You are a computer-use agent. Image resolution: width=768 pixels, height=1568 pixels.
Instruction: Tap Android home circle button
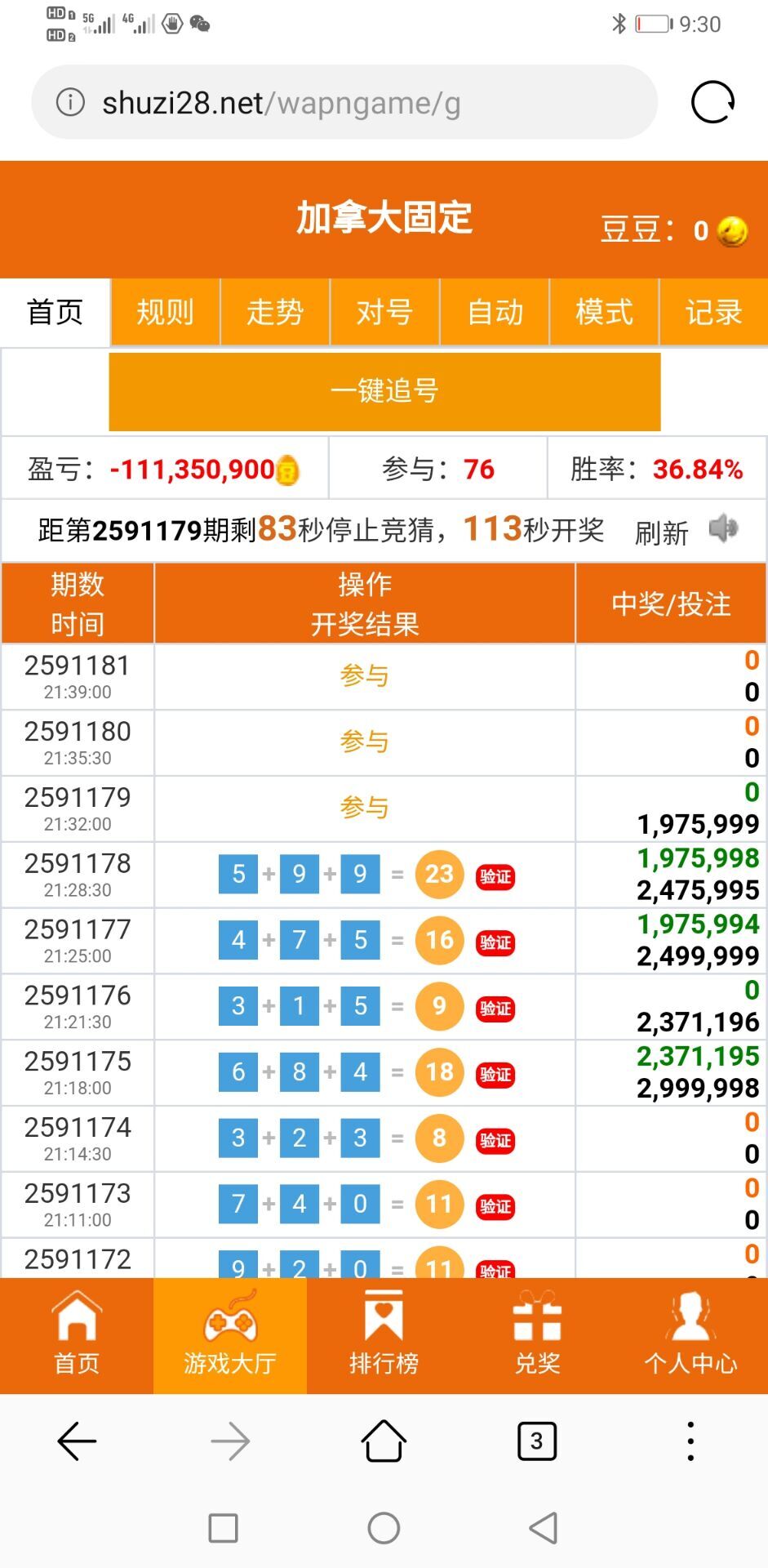pos(384,1528)
